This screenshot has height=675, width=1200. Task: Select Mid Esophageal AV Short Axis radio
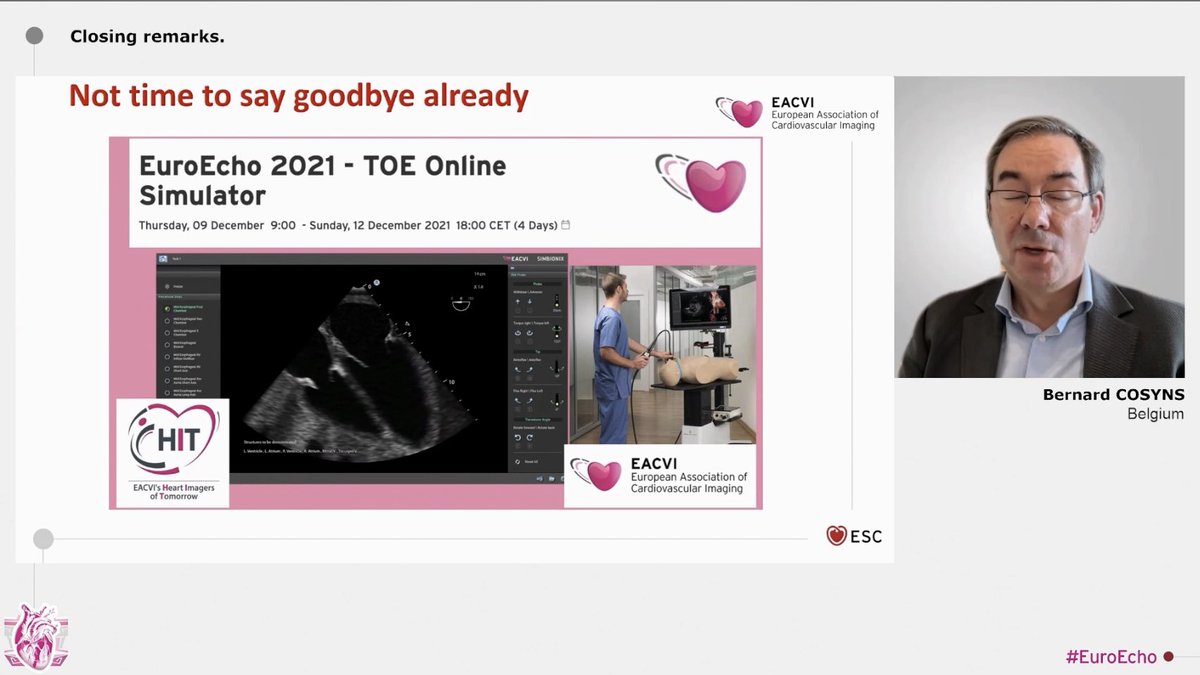167,369
